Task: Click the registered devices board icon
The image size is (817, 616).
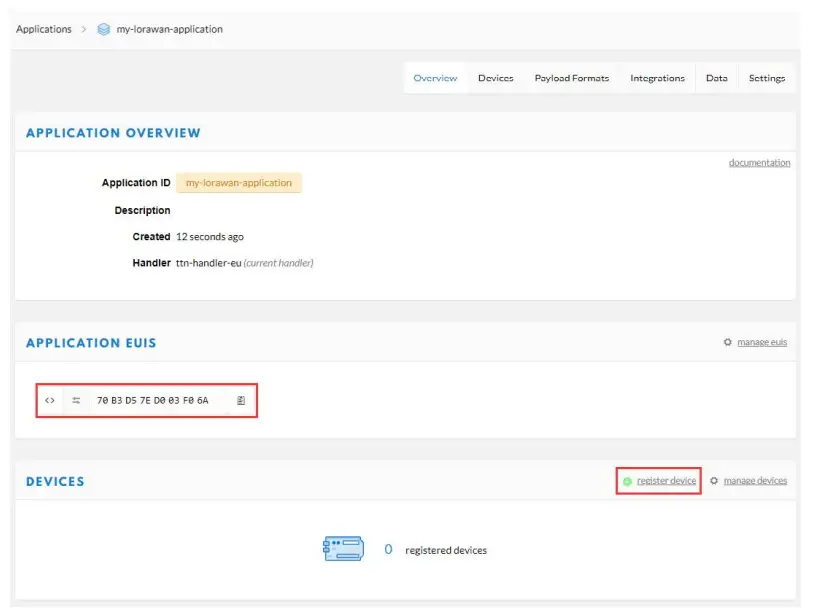Action: (x=343, y=549)
